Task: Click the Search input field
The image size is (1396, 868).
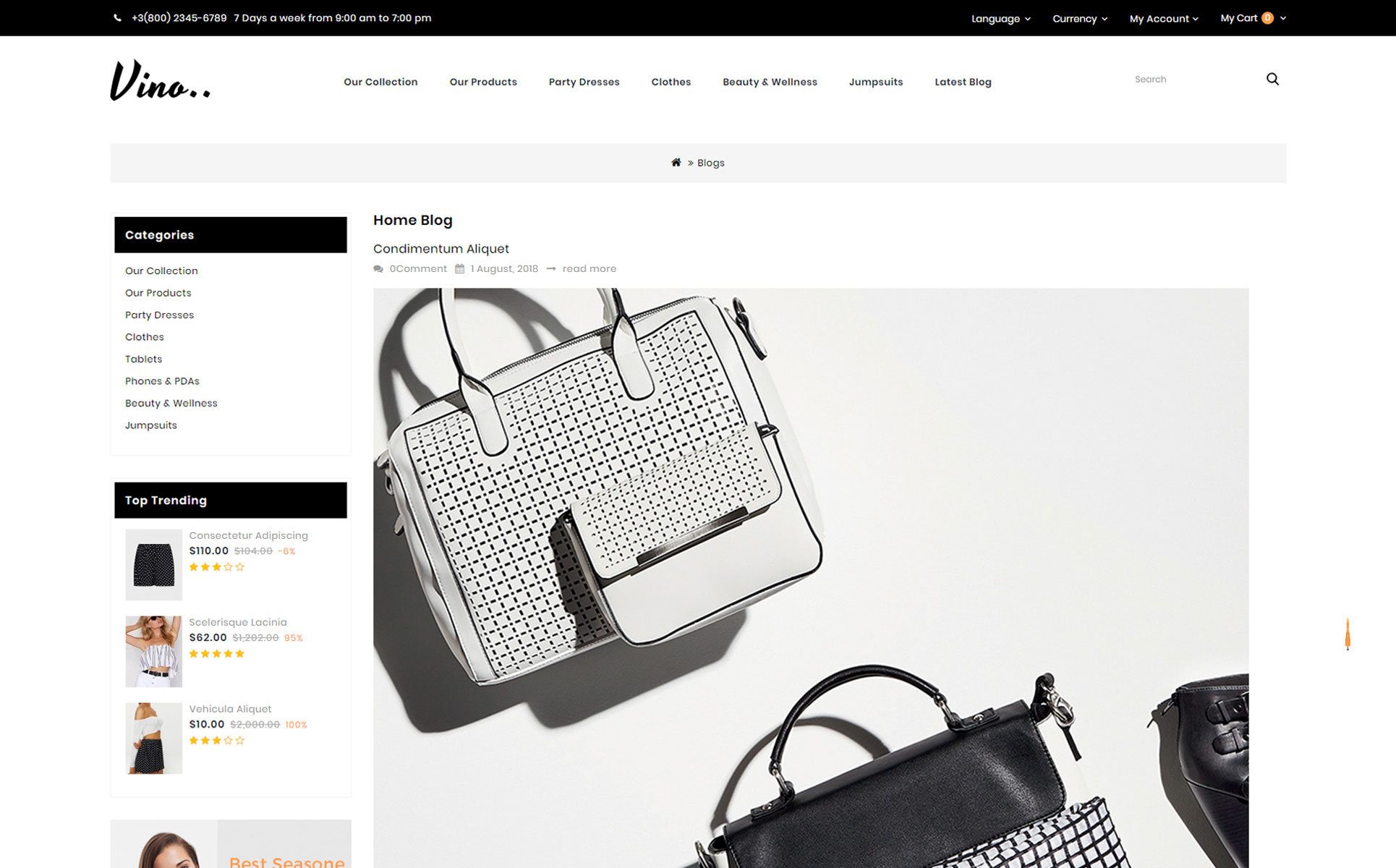Action: (1193, 80)
